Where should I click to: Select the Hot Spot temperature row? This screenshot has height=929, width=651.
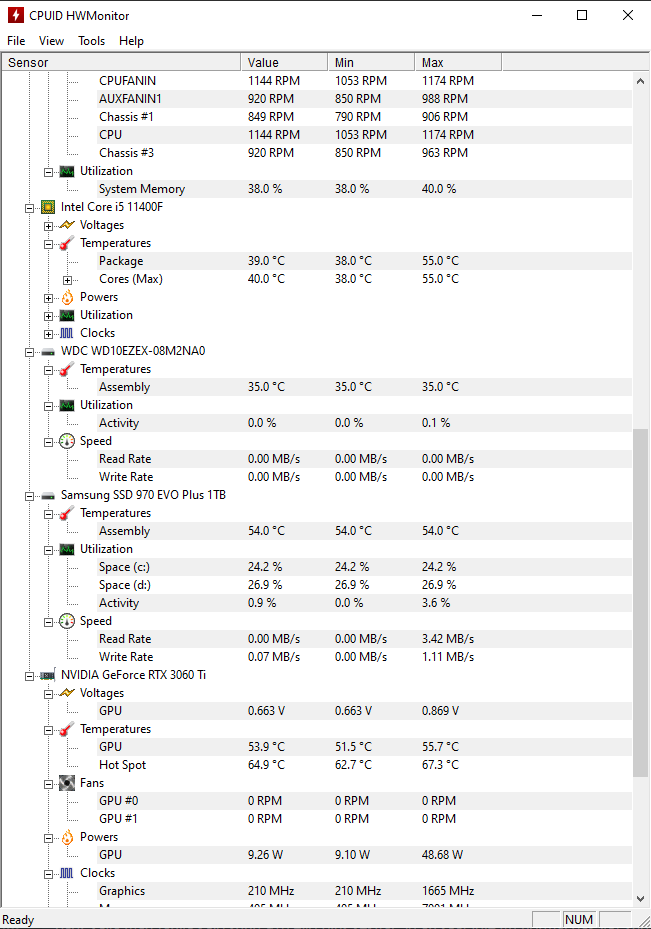[122, 765]
